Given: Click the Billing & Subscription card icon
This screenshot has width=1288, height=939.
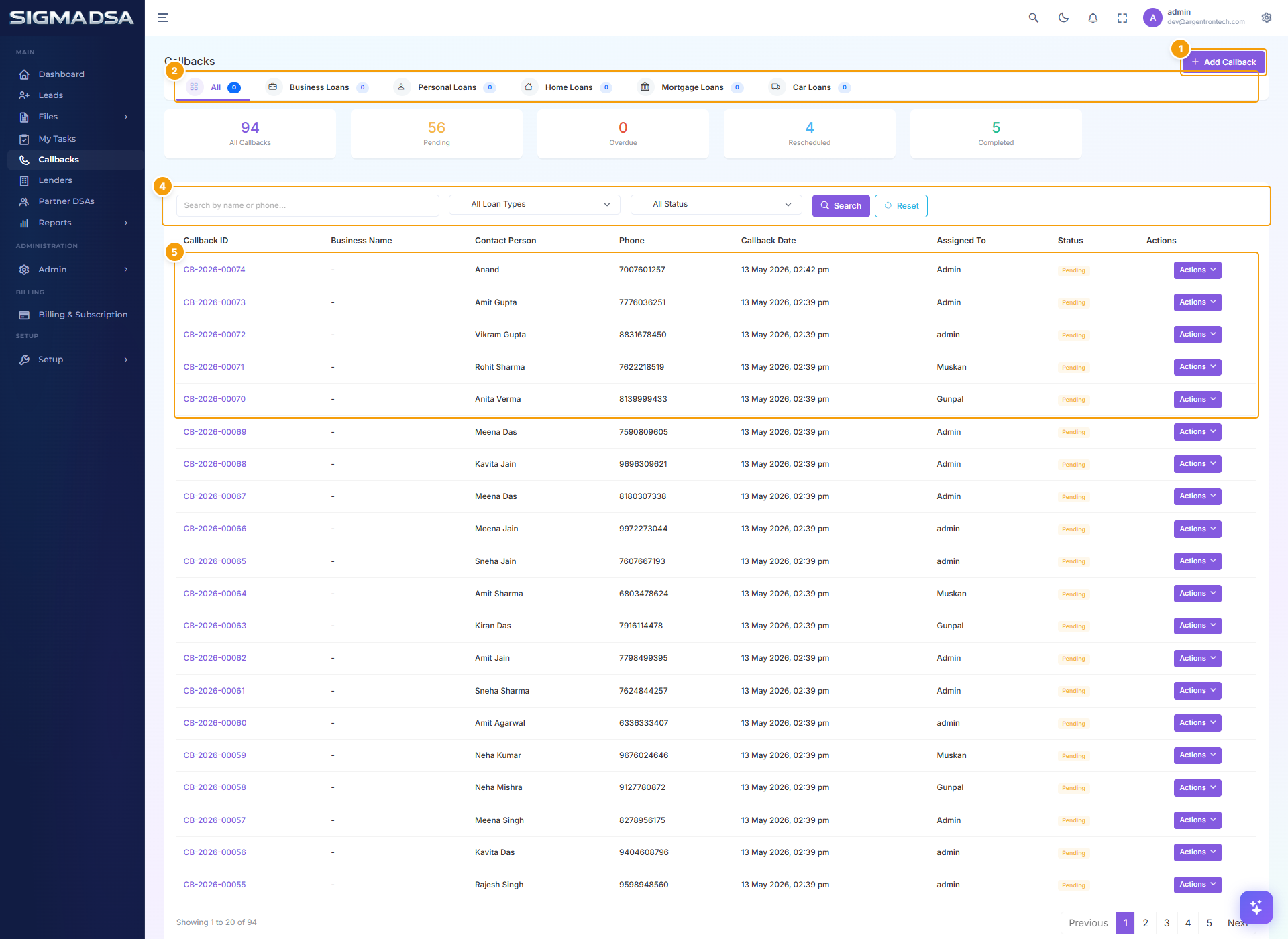Looking at the screenshot, I should (x=24, y=315).
